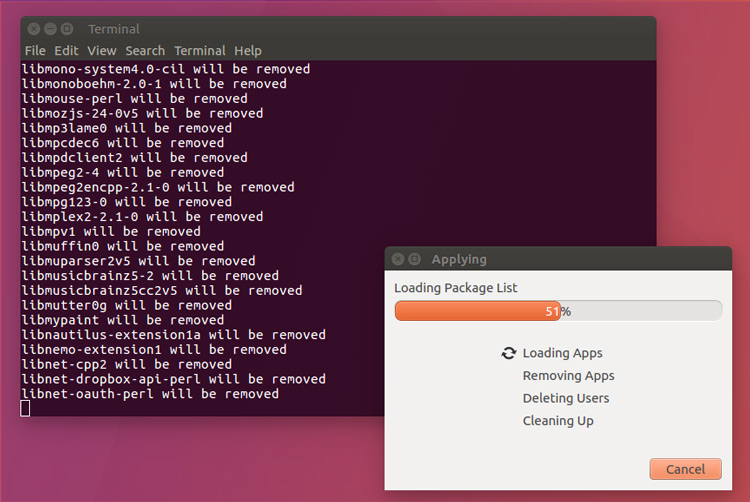The width and height of the screenshot is (750, 502).
Task: Maximize the Terminal window
Action: [x=67, y=29]
